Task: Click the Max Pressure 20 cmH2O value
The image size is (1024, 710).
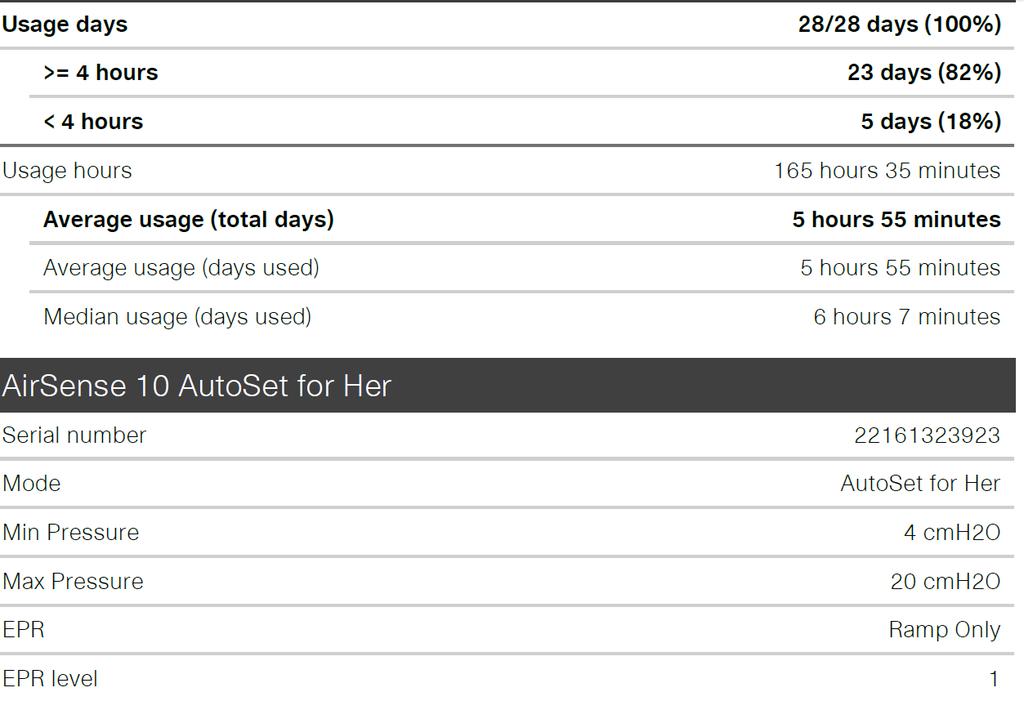Action: tap(945, 581)
